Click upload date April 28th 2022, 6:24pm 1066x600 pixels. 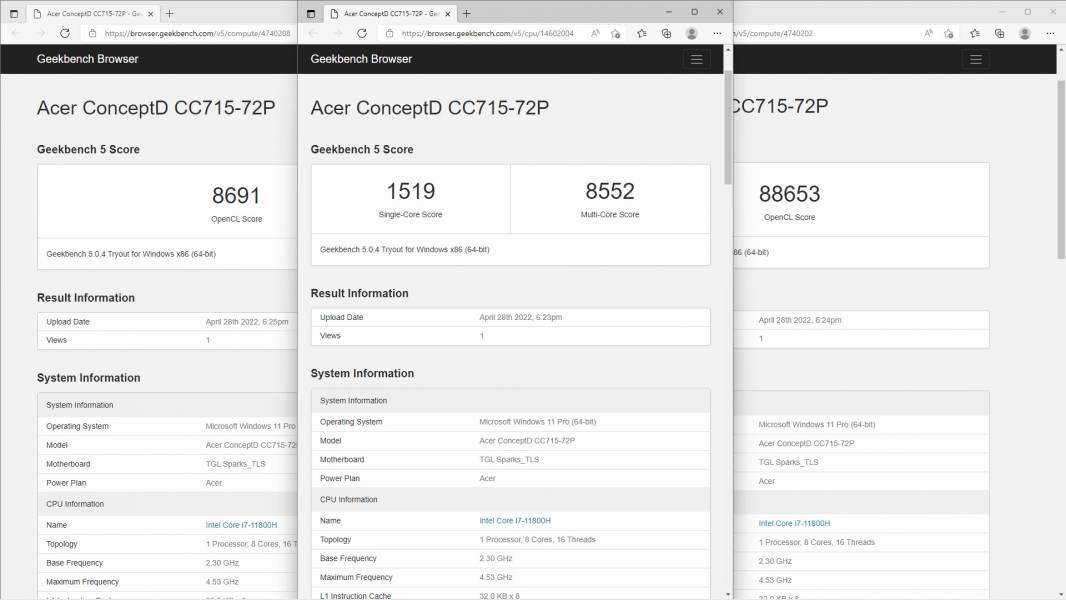coord(800,320)
